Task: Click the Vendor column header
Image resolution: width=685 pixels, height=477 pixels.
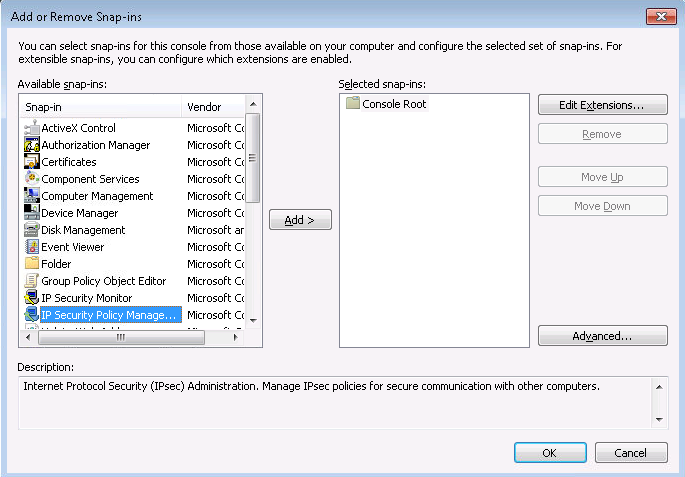Action: coord(212,106)
